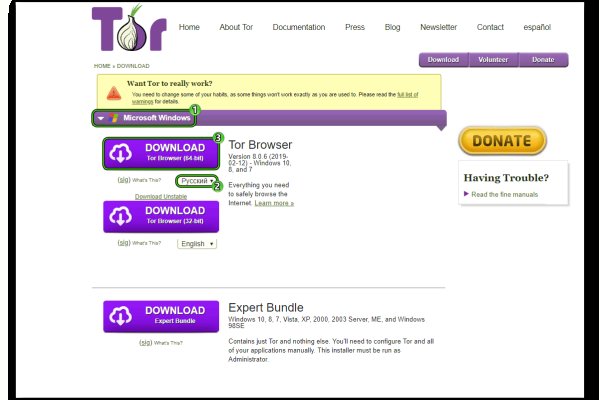Click cloud icon on 32-bit download button
Viewport: 600px width, 400px height.
pos(121,216)
